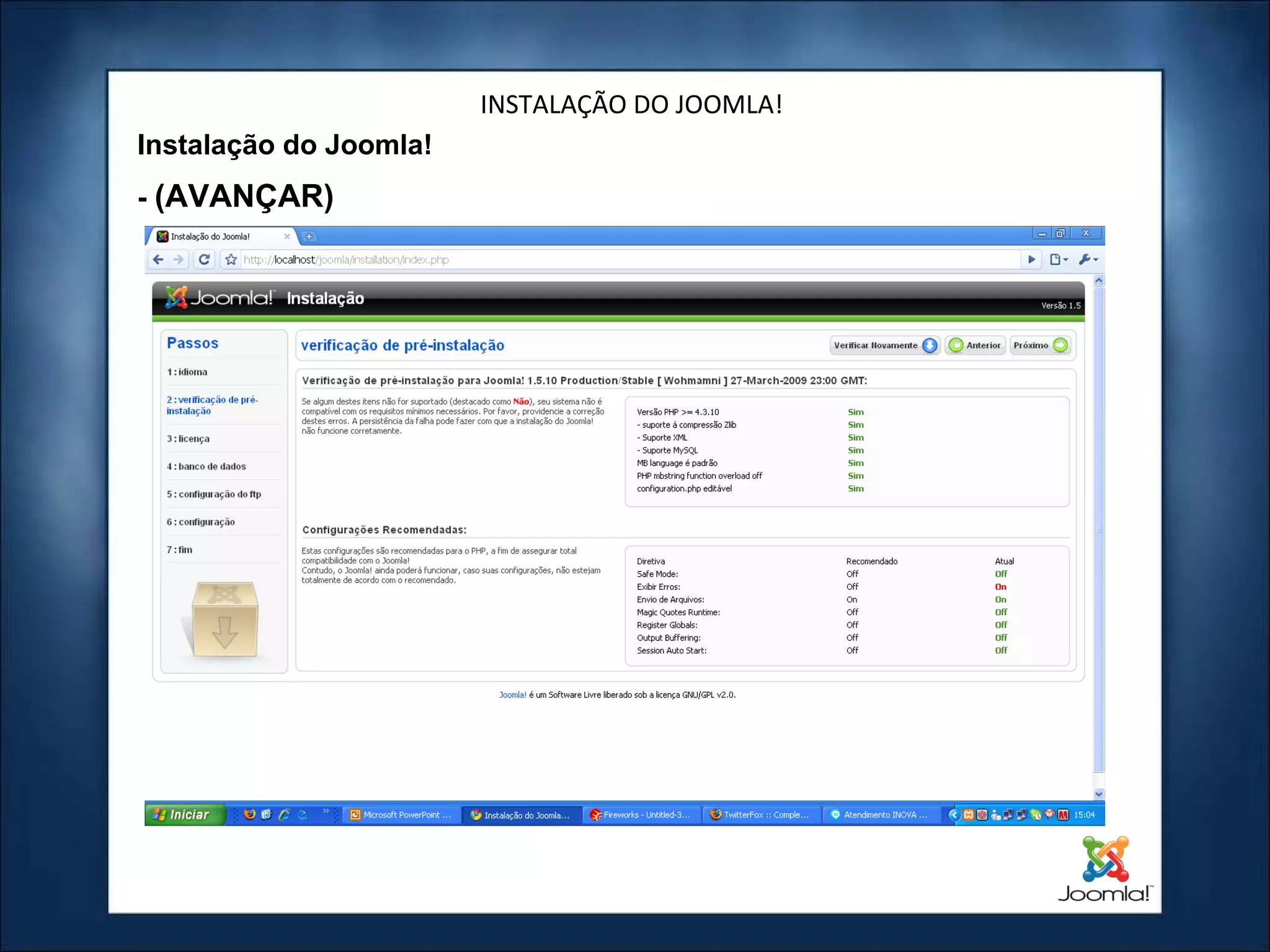Screen dimensions: 1270x952
Task: Select step 1 : idioma
Action: [x=187, y=372]
